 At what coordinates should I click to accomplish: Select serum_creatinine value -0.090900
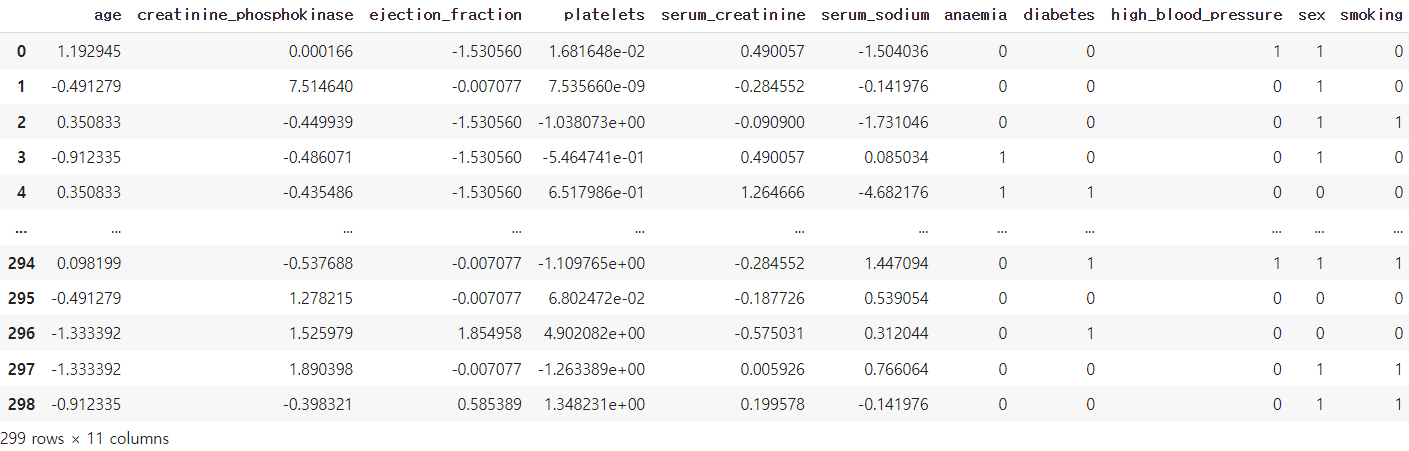pyautogui.click(x=771, y=122)
